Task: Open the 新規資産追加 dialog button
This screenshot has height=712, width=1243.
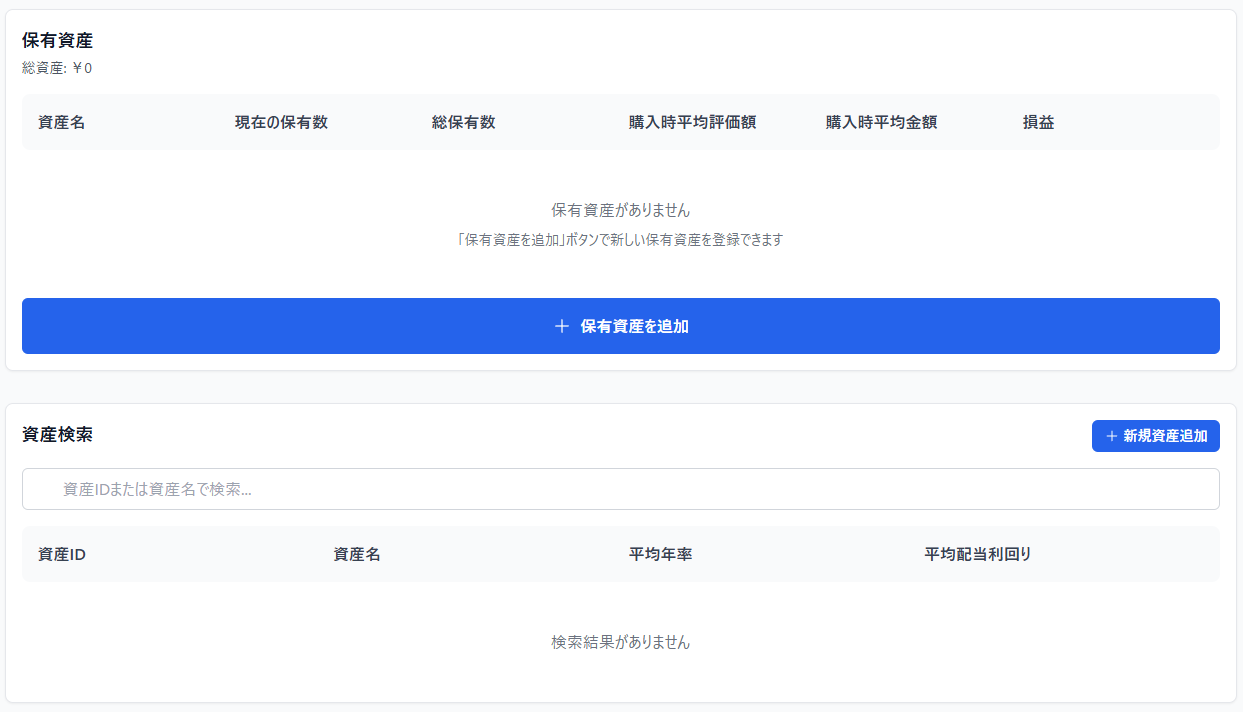Action: 1156,436
